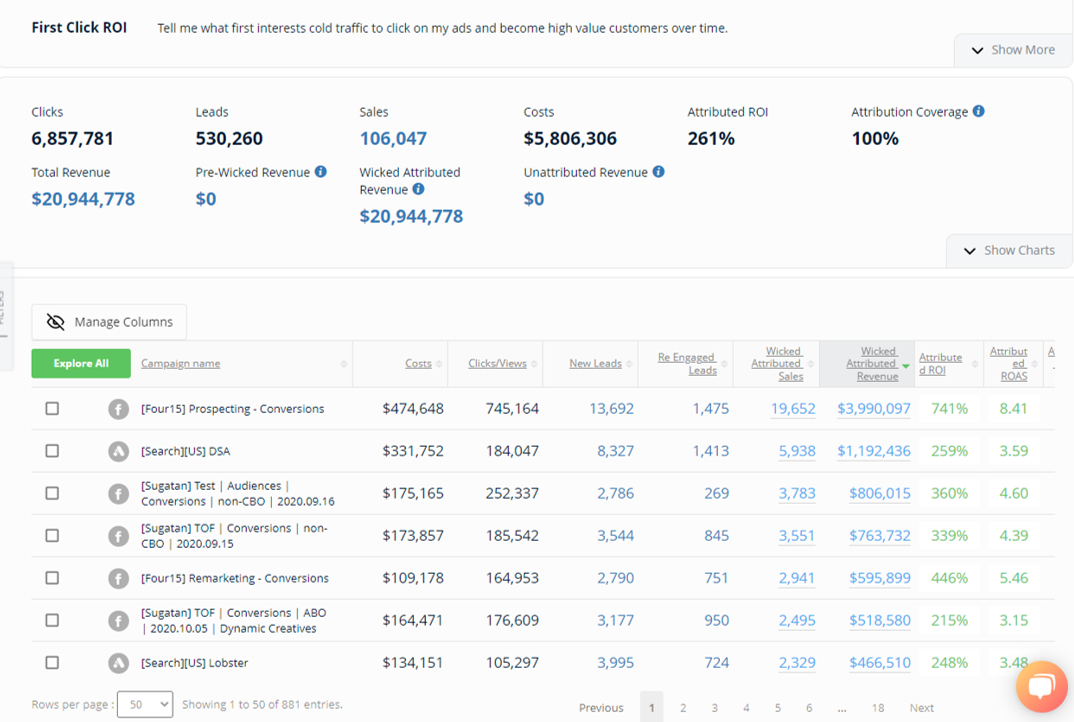Click the Facebook icon beside [Four15] Remarketing - Conversions

(118, 577)
